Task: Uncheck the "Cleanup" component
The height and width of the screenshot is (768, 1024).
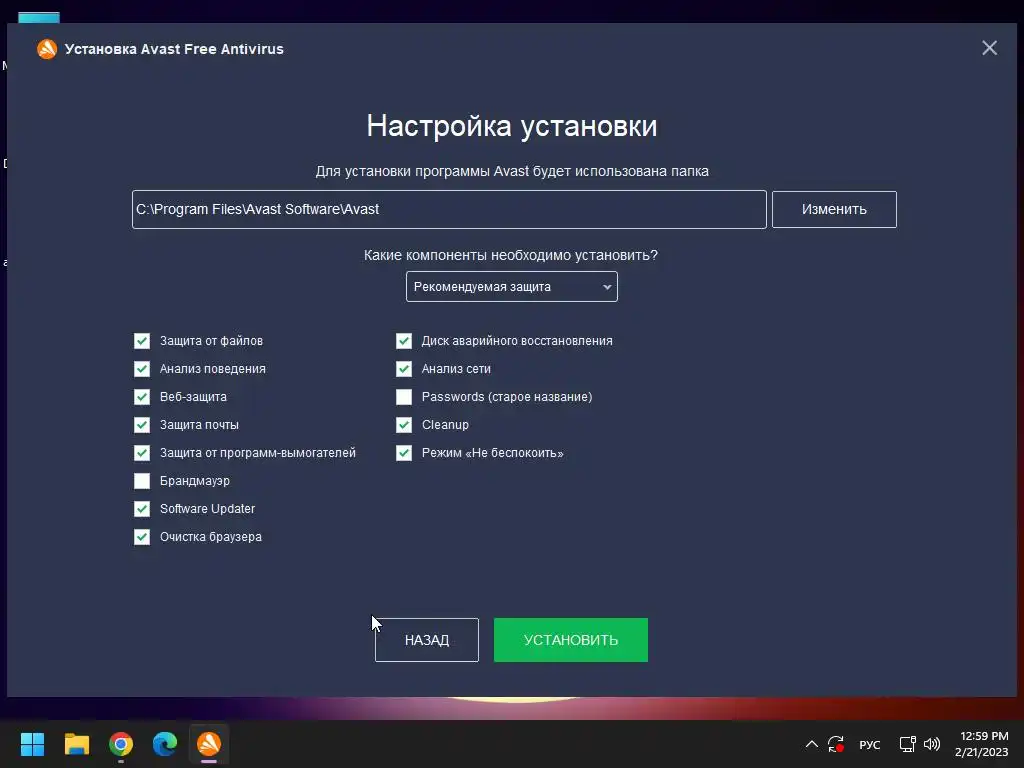Action: 404,425
